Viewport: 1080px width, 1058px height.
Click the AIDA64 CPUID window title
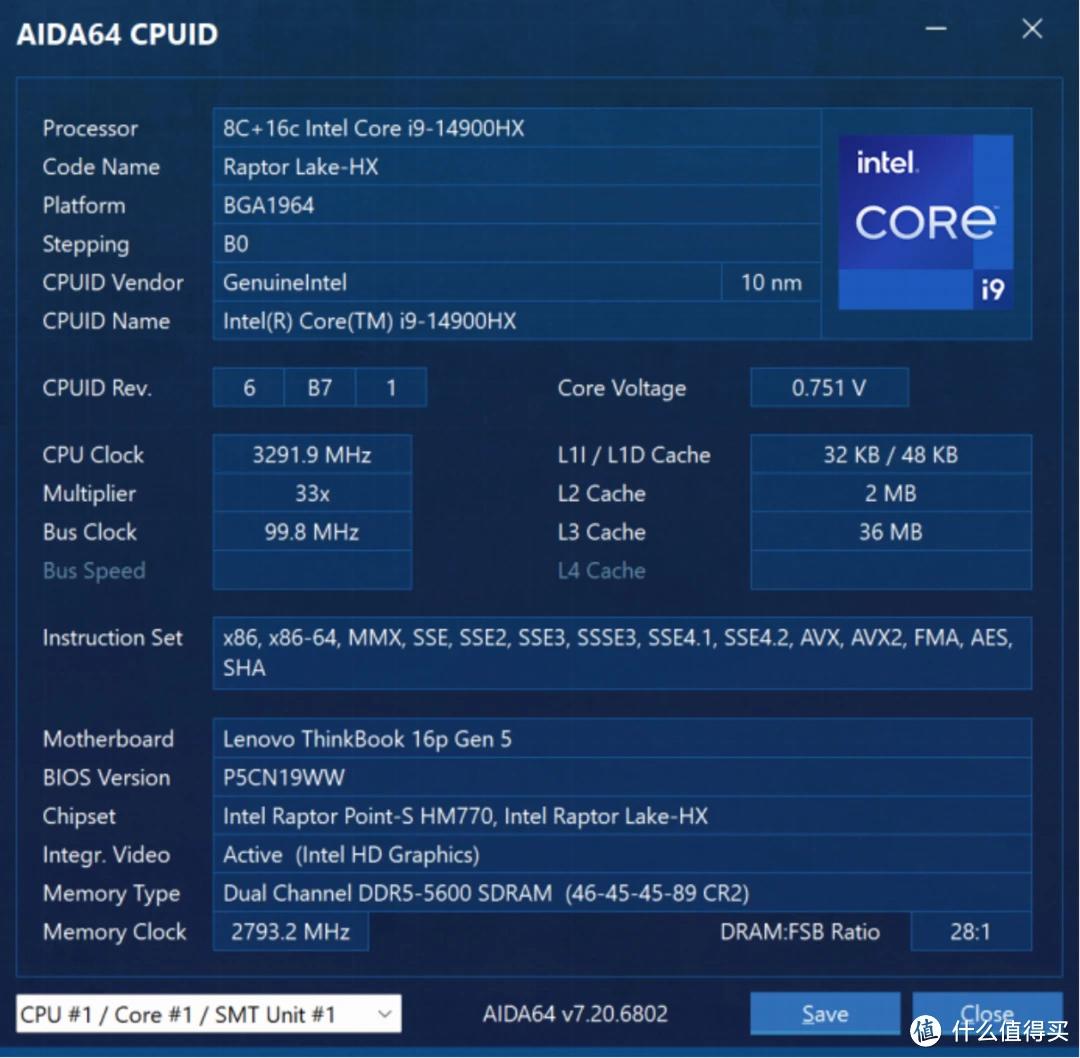pos(117,34)
